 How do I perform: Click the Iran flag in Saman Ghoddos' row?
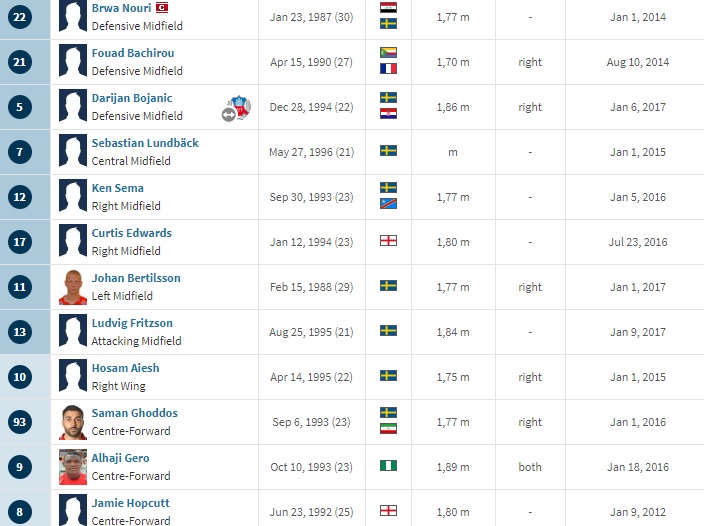[x=389, y=429]
